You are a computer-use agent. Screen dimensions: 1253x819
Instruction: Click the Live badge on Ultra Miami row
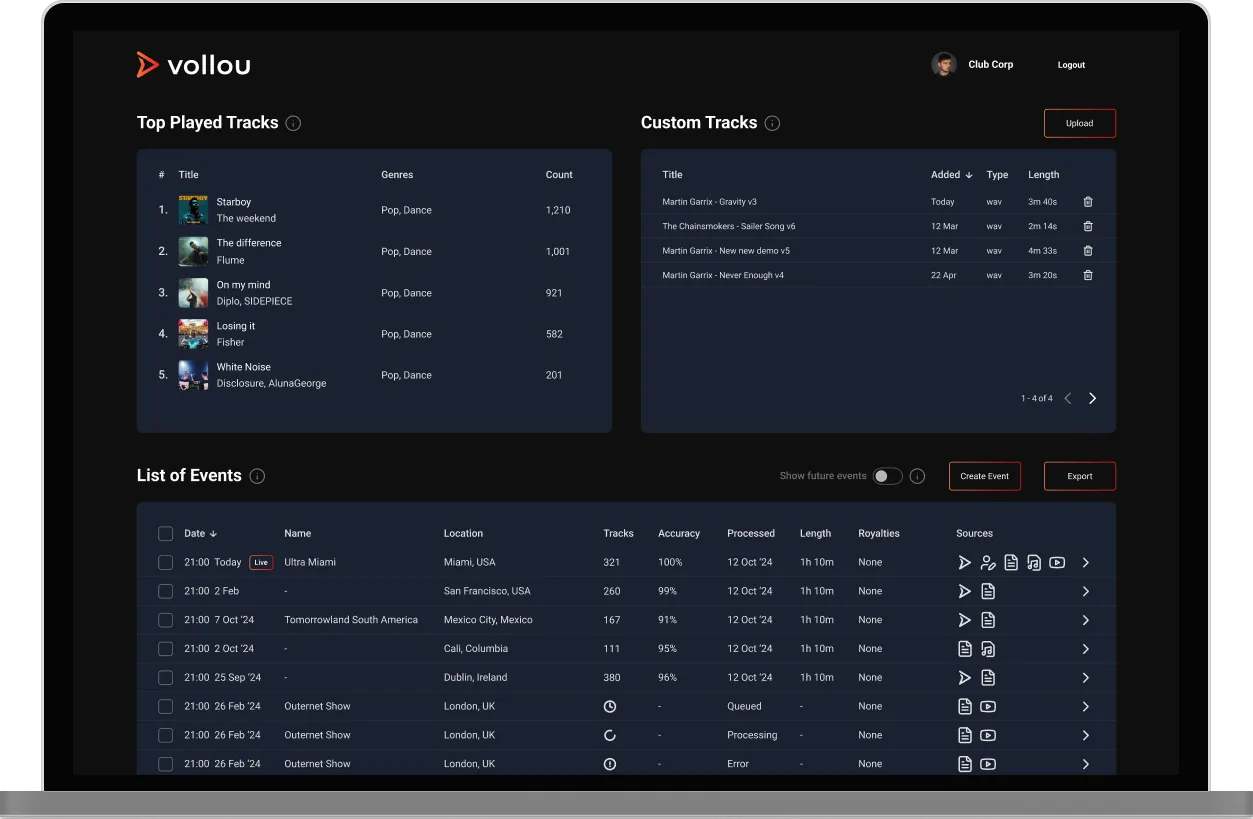point(261,563)
